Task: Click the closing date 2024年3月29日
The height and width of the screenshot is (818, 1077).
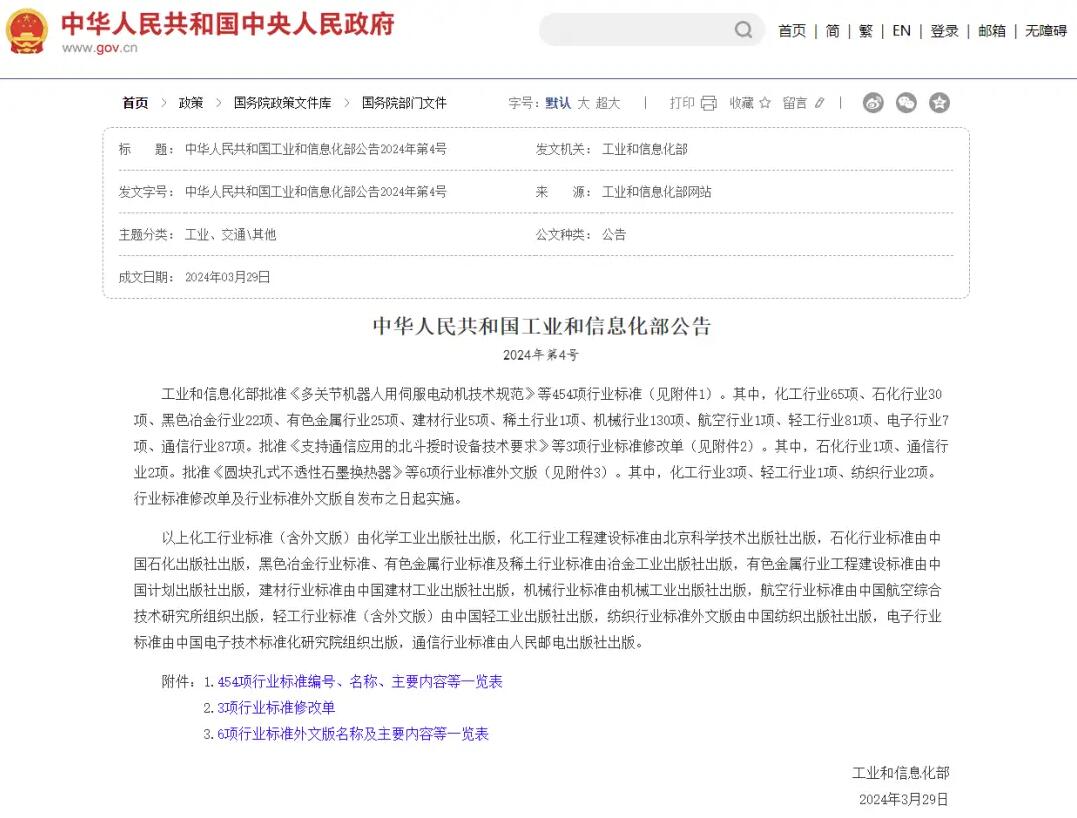Action: [x=904, y=799]
